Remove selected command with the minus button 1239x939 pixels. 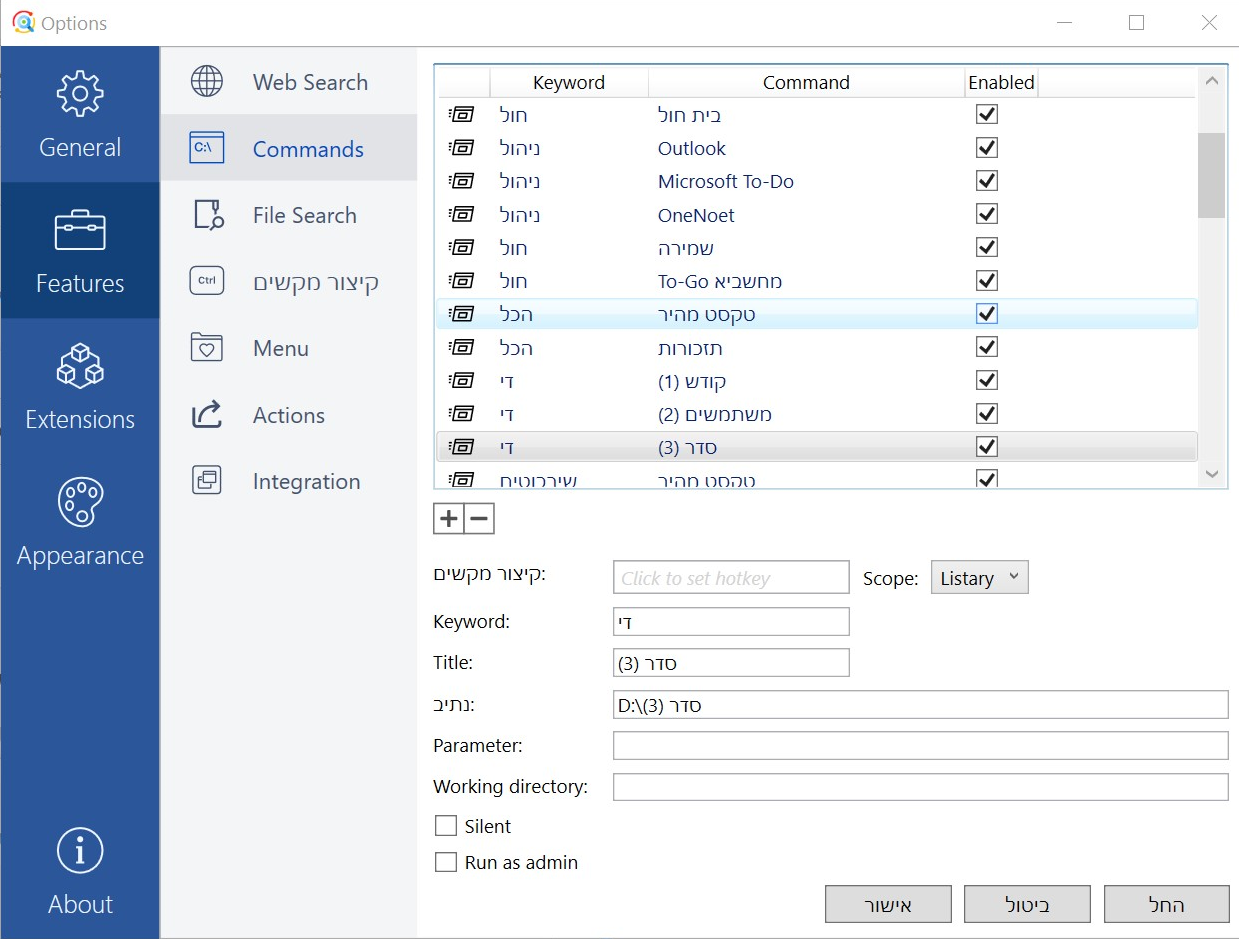(479, 518)
